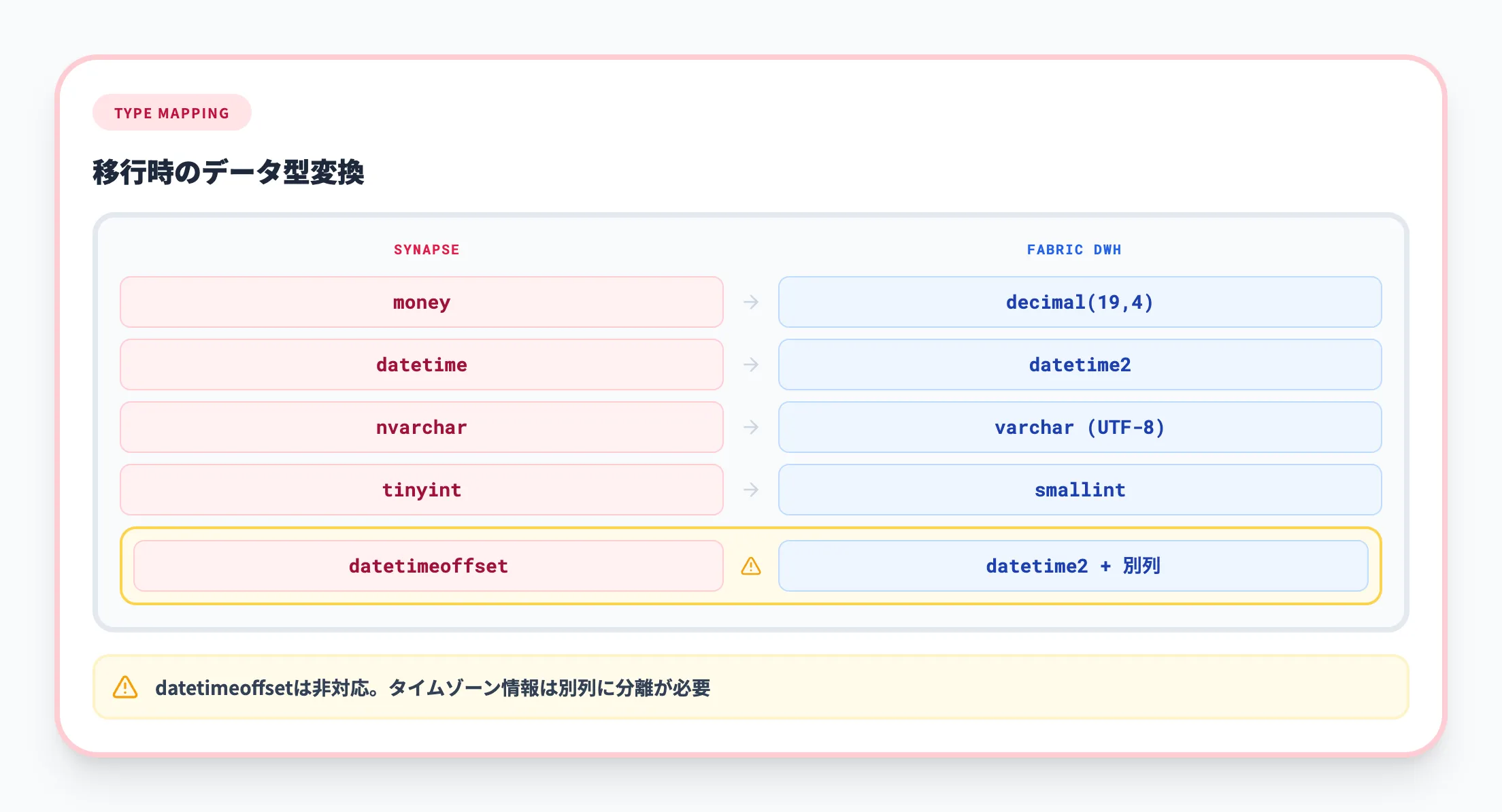Viewport: 1502px width, 812px height.
Task: Click the TYPE MAPPING badge
Action: coord(171,112)
